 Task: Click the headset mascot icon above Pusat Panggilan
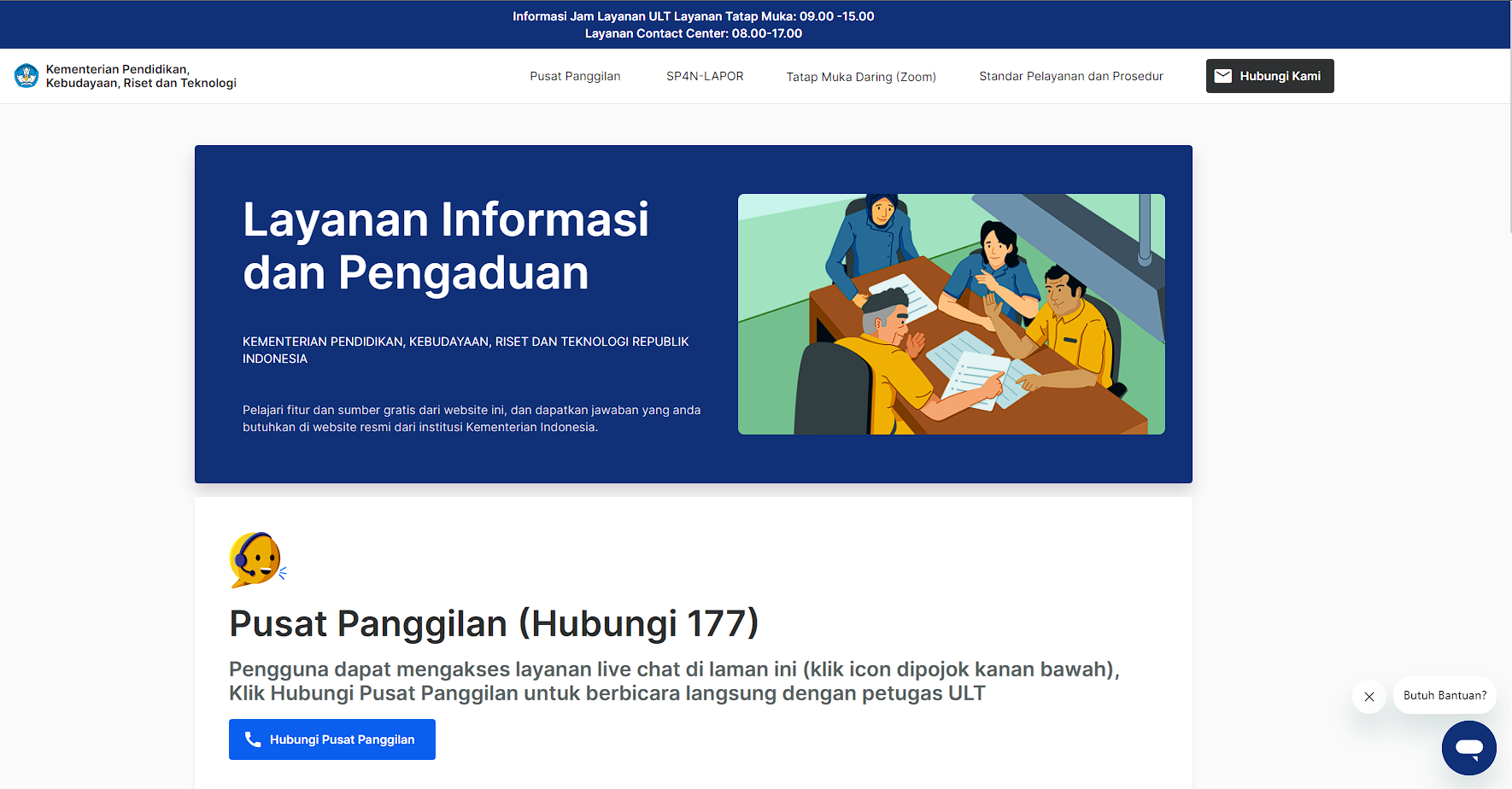(x=255, y=559)
